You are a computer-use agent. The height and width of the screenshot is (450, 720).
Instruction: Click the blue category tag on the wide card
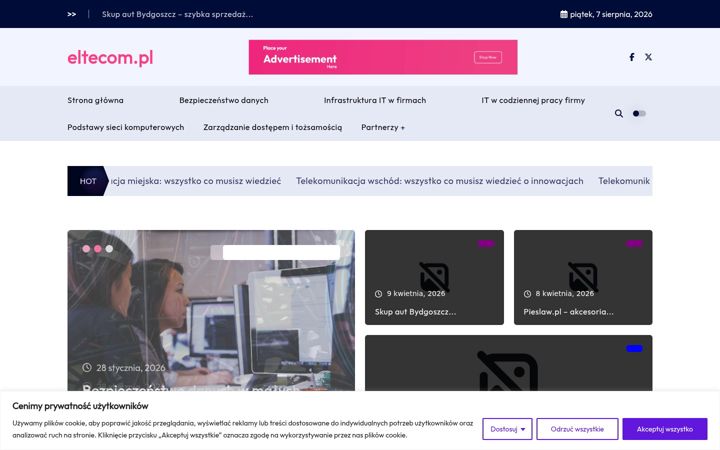[x=635, y=349]
